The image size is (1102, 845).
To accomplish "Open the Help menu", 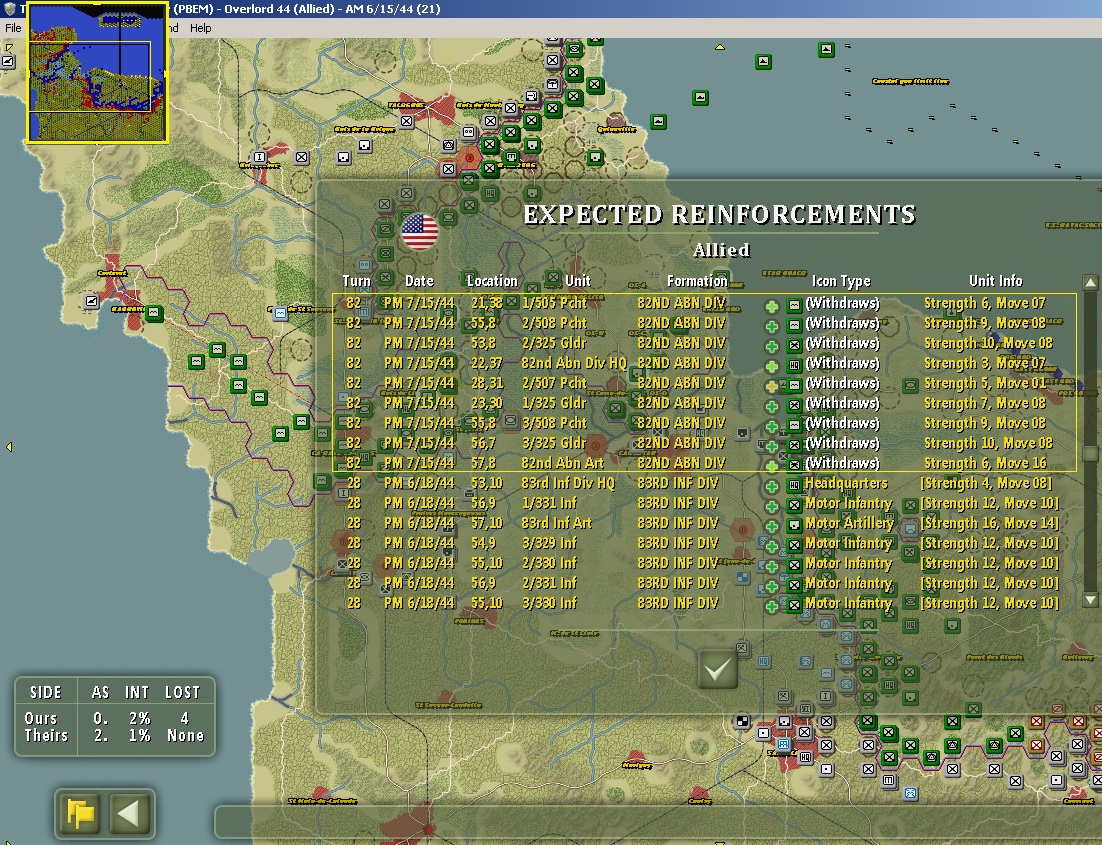I will coord(200,28).
